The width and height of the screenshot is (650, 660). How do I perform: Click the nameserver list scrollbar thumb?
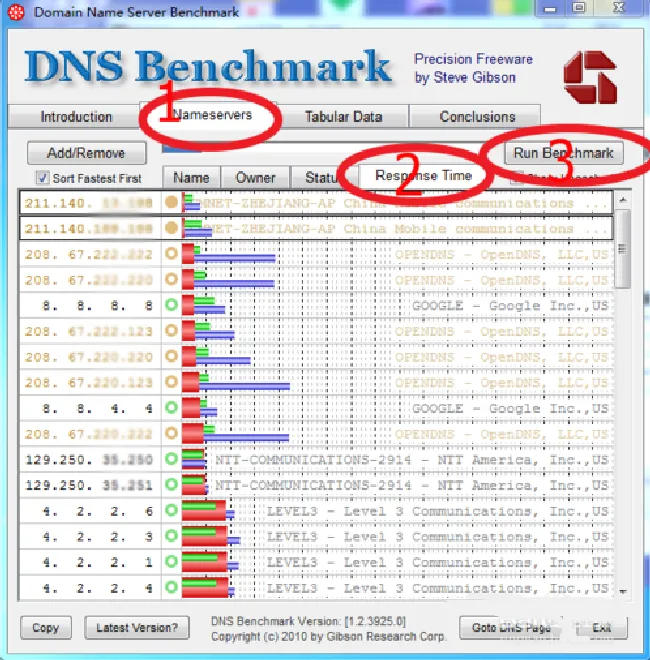tap(623, 249)
